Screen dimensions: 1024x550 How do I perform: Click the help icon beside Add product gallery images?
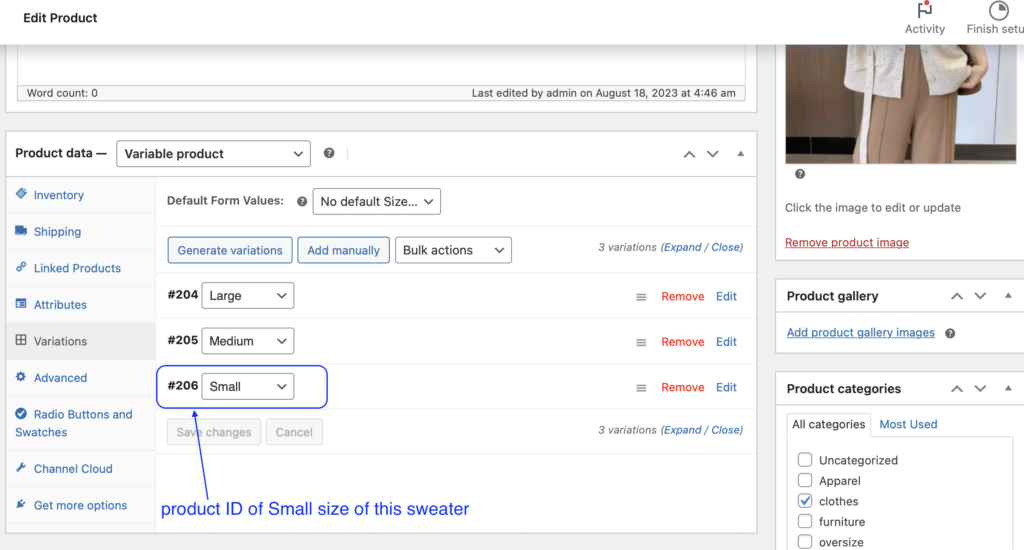pos(950,333)
